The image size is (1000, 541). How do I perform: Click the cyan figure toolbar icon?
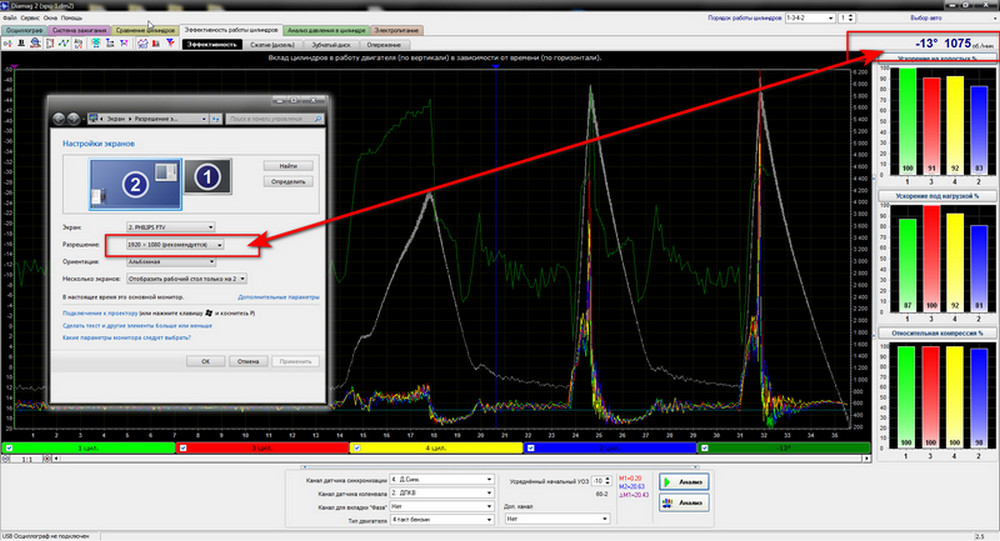(x=96, y=43)
